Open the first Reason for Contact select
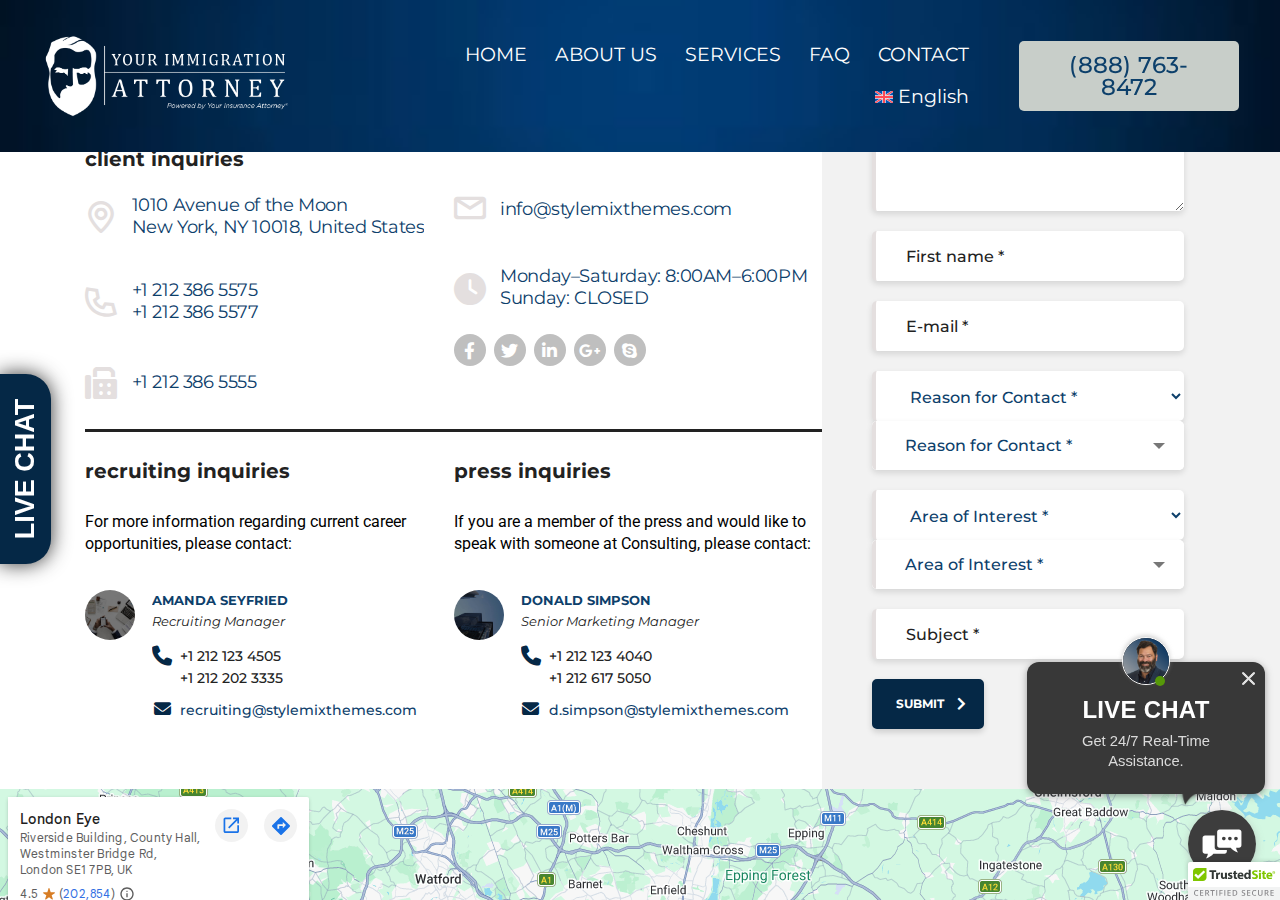This screenshot has height=900, width=1280. click(x=1029, y=397)
